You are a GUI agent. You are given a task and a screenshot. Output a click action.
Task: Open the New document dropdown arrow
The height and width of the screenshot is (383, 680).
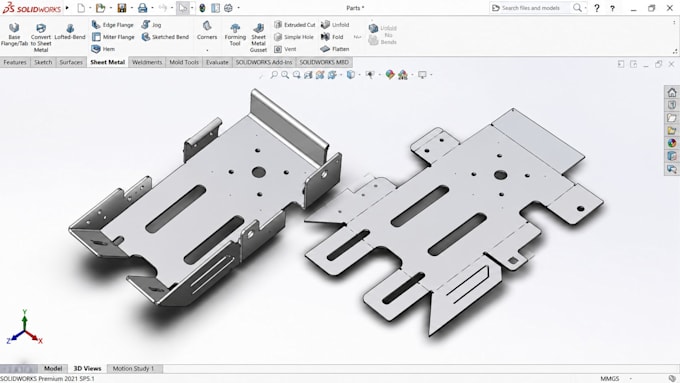click(90, 8)
